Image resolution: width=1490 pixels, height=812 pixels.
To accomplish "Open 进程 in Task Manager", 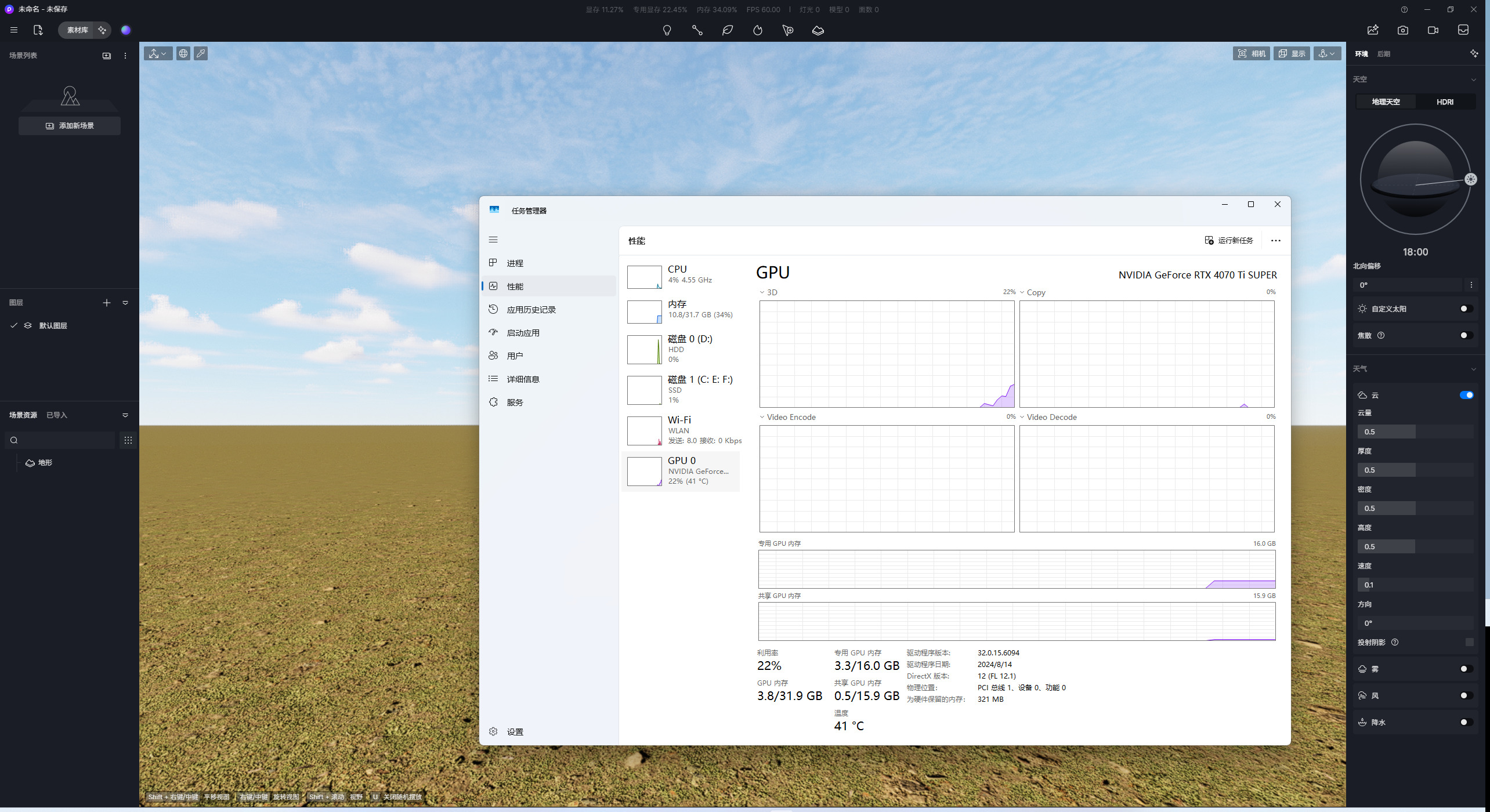I will click(548, 263).
